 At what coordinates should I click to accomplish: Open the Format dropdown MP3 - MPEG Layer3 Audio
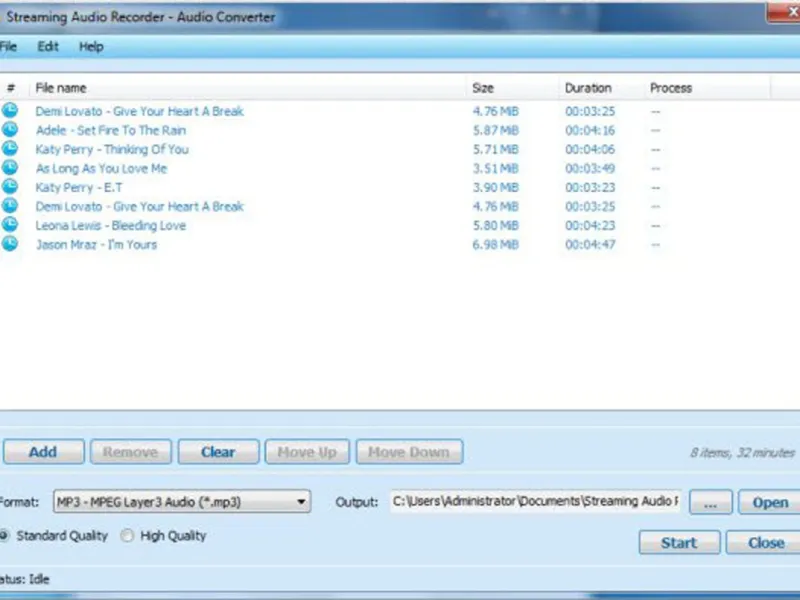(182, 502)
